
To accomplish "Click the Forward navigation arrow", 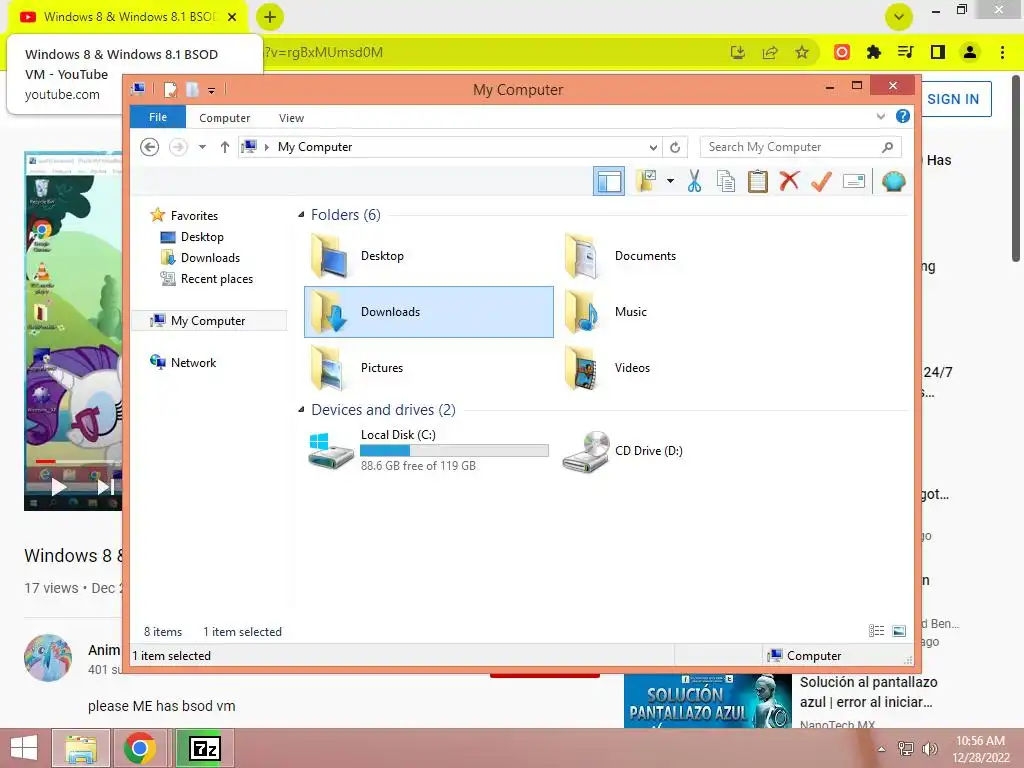I will (178, 147).
